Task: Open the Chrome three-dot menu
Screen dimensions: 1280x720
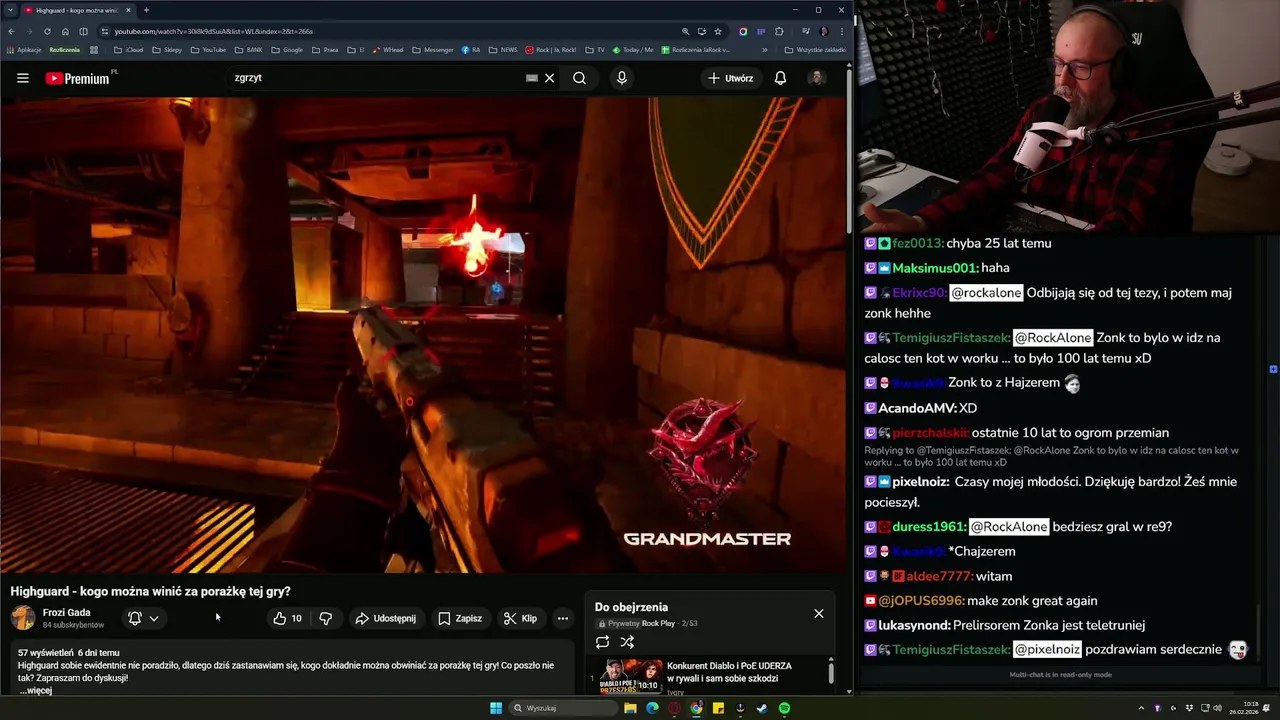Action: tap(841, 31)
